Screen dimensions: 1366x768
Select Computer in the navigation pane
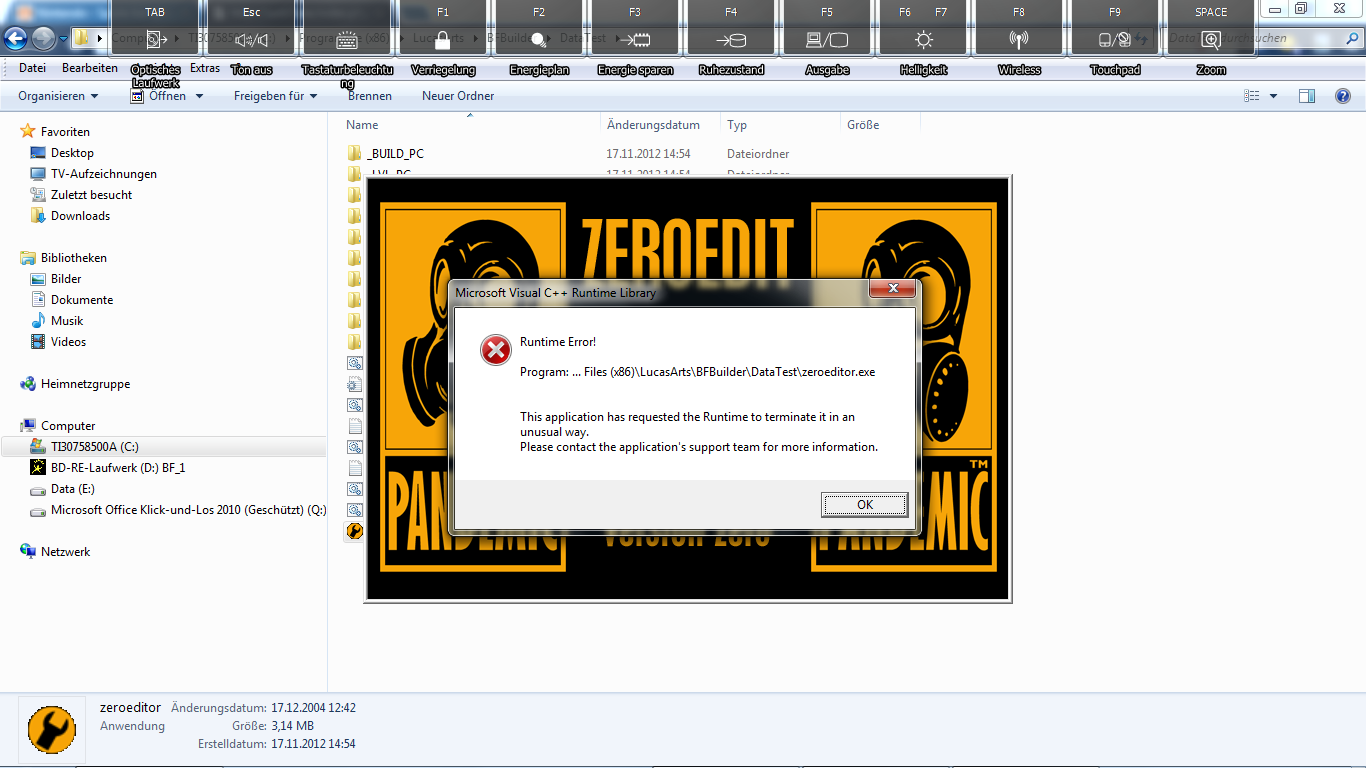[68, 426]
